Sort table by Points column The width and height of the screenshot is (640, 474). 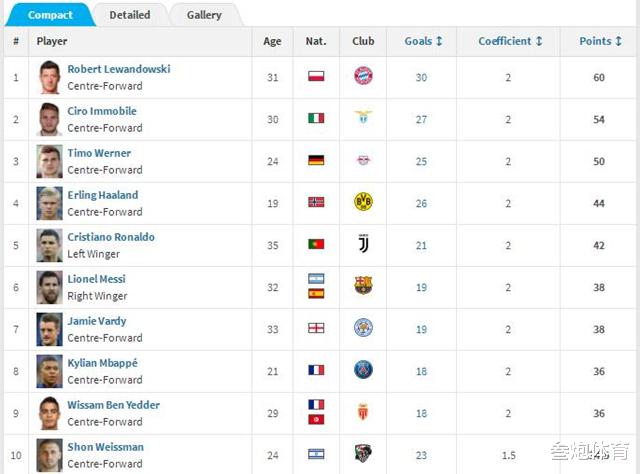[x=600, y=41]
